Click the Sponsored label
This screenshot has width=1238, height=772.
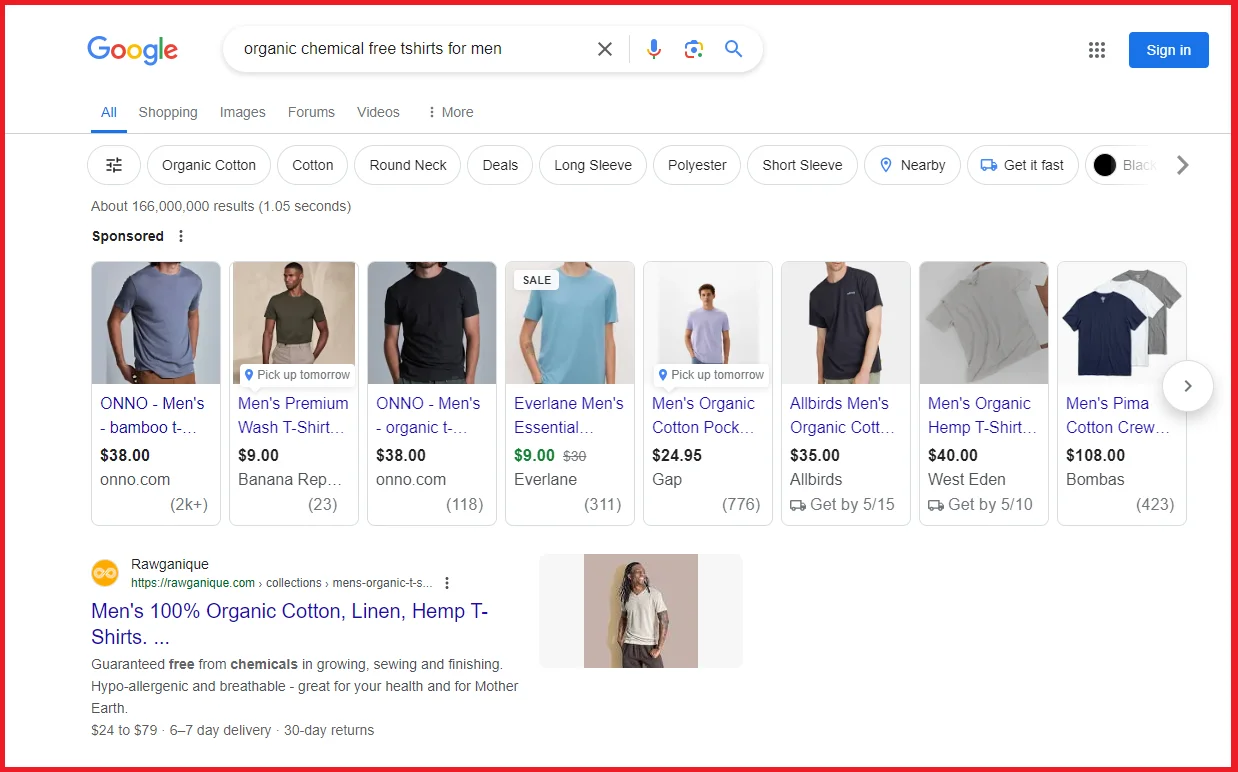click(x=128, y=236)
